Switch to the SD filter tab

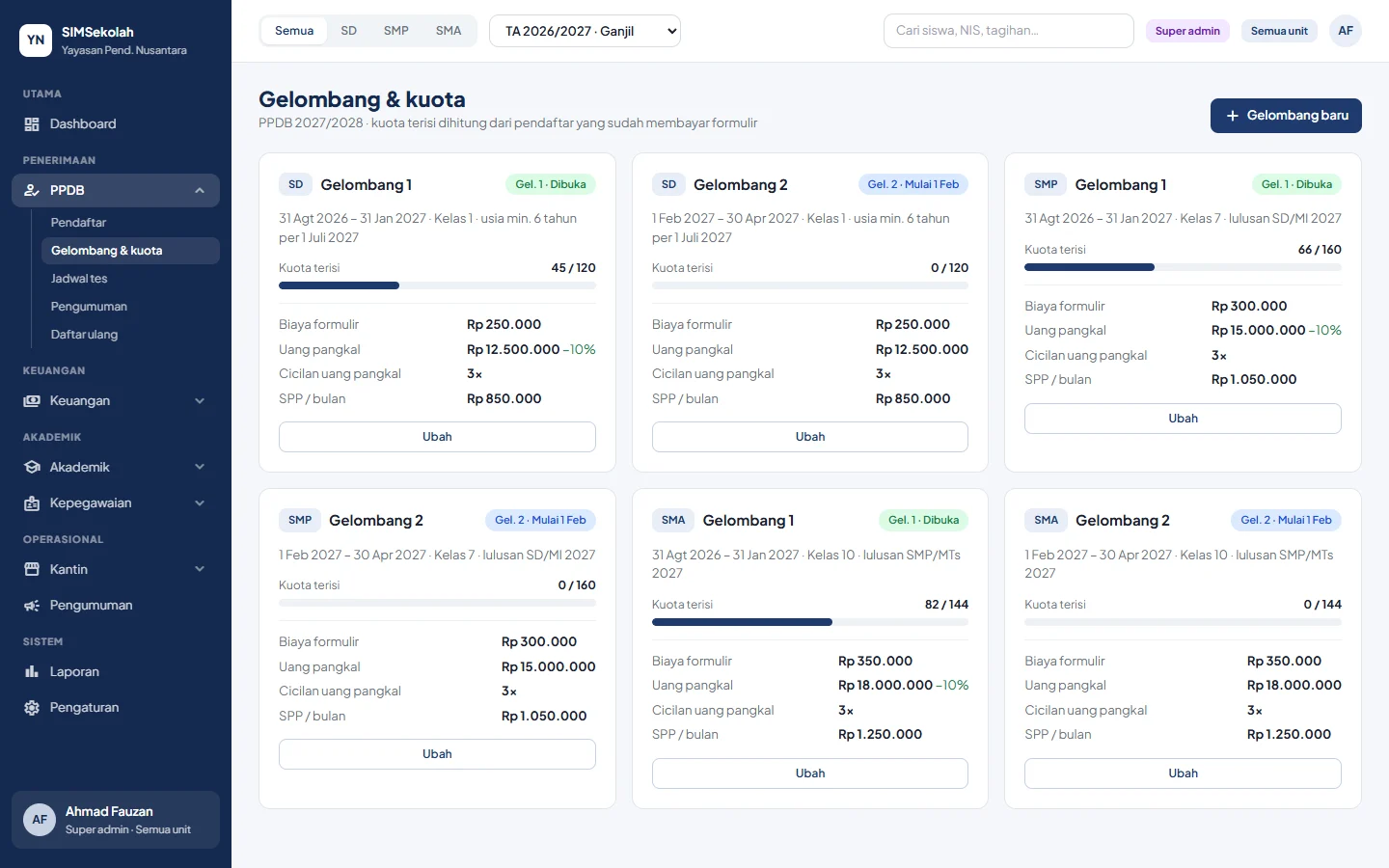click(x=349, y=31)
